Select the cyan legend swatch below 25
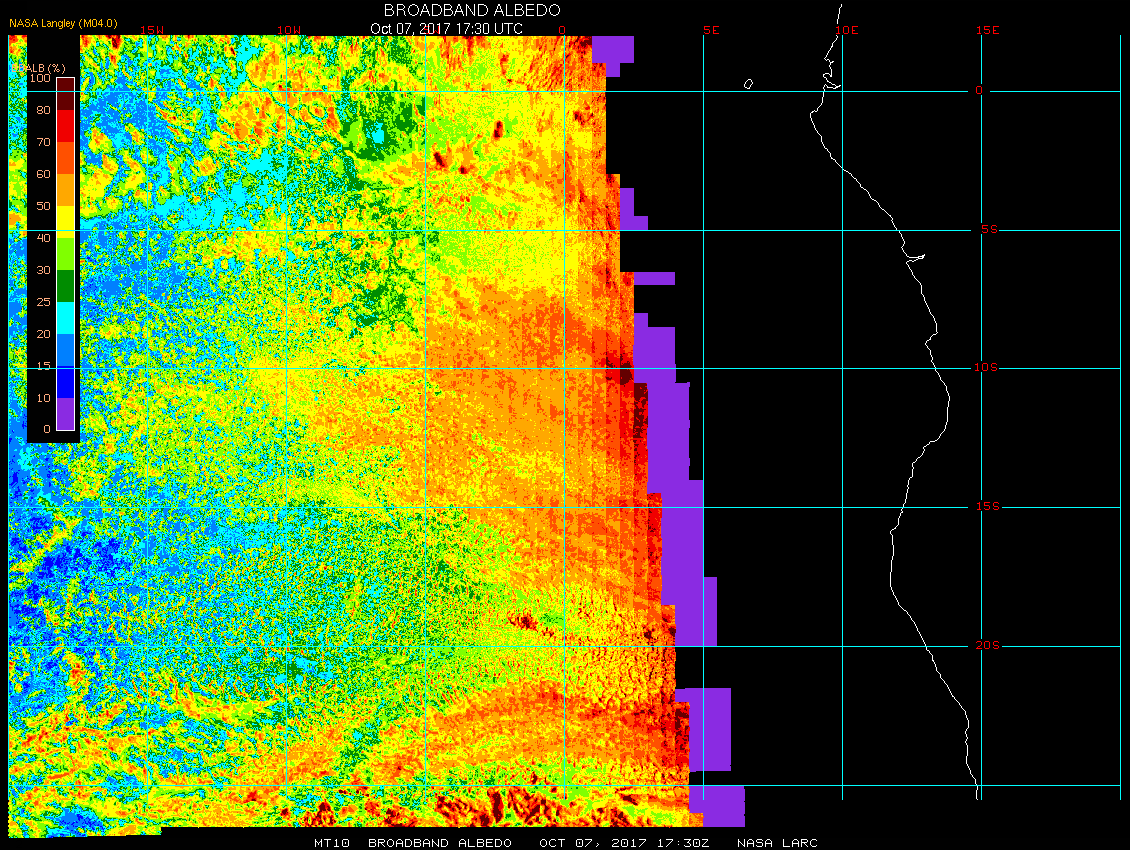 (x=66, y=318)
